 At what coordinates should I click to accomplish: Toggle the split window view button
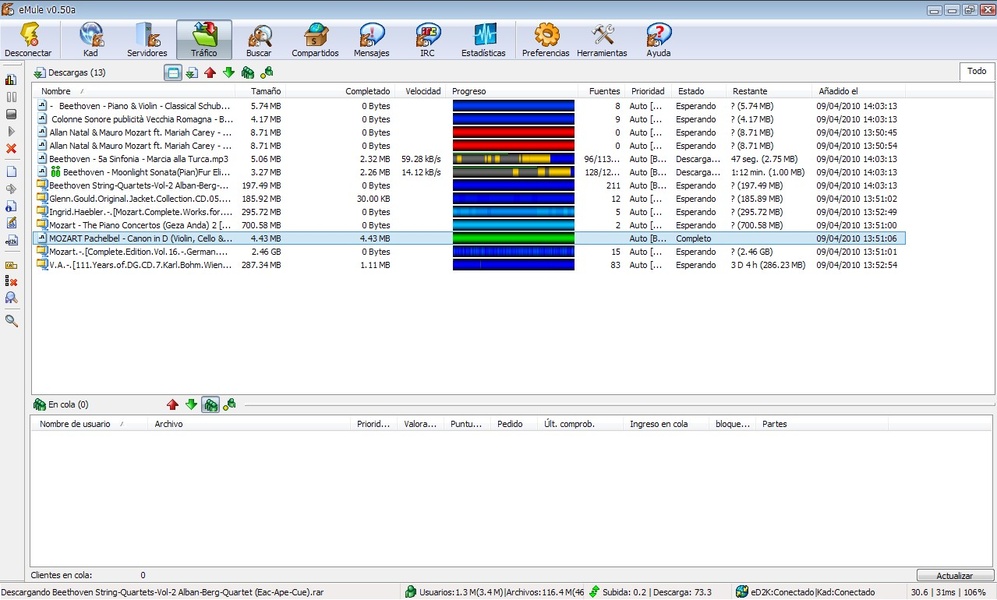(x=172, y=73)
